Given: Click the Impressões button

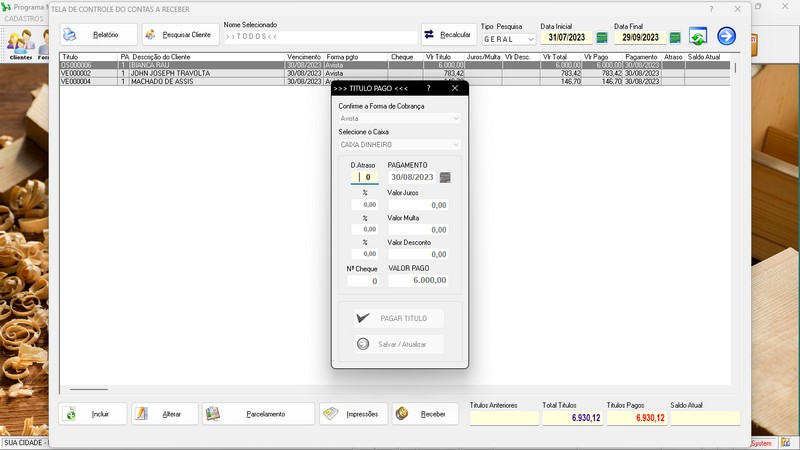Looking at the screenshot, I should pos(353,414).
